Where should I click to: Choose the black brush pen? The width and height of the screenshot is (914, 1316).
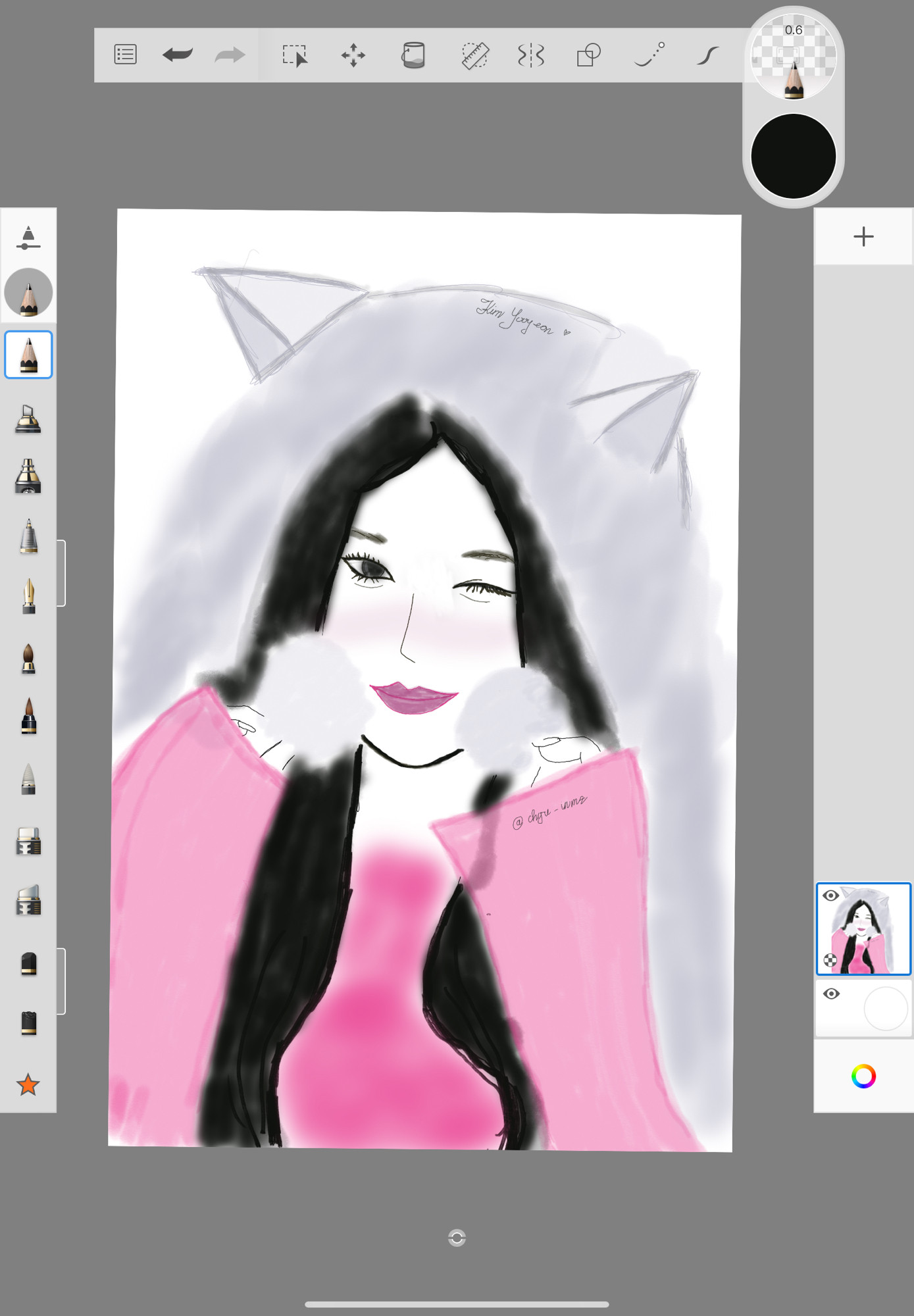point(28,716)
